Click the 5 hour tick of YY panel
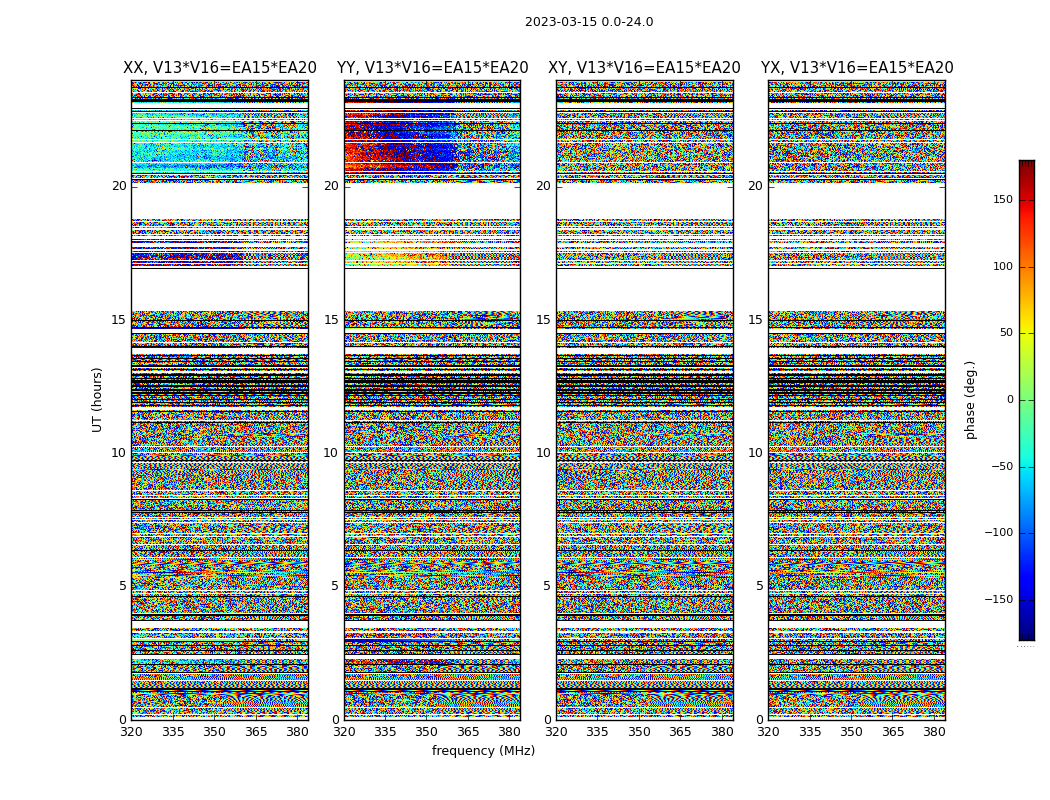Viewport: 1050px width, 800px height. pyautogui.click(x=335, y=586)
